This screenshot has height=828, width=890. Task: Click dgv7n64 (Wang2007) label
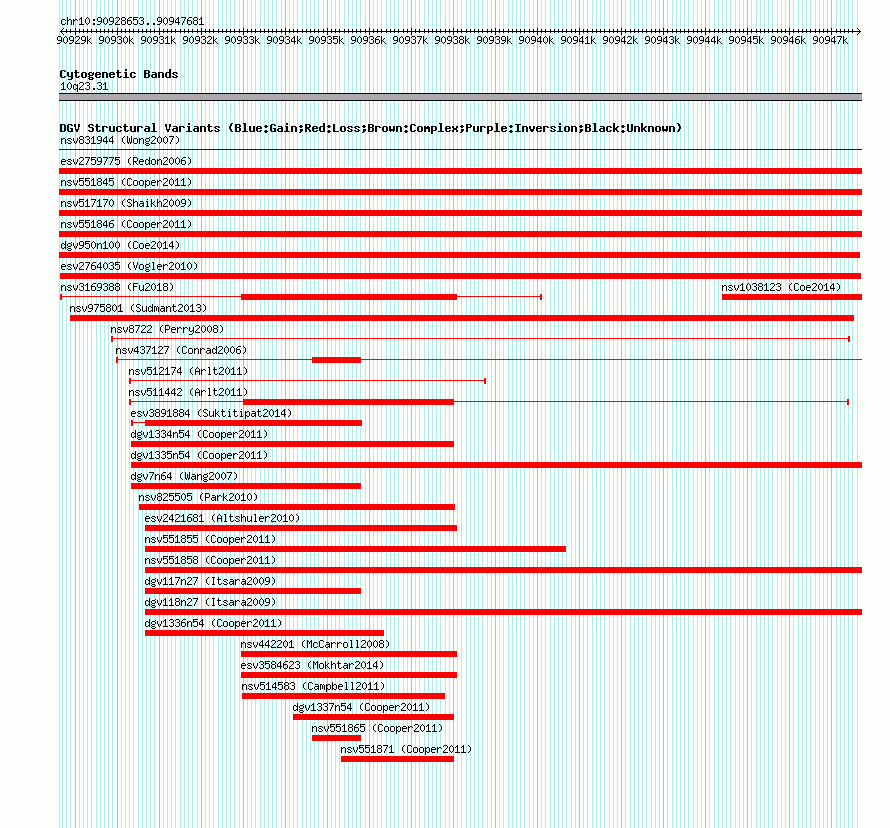(184, 476)
